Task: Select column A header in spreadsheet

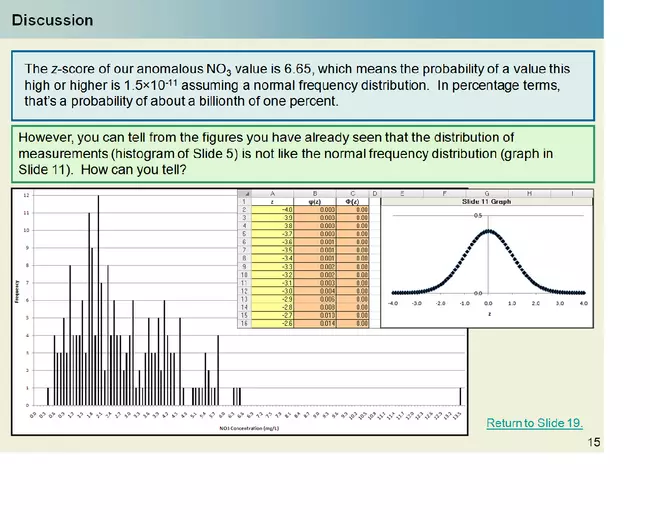Action: point(272,192)
